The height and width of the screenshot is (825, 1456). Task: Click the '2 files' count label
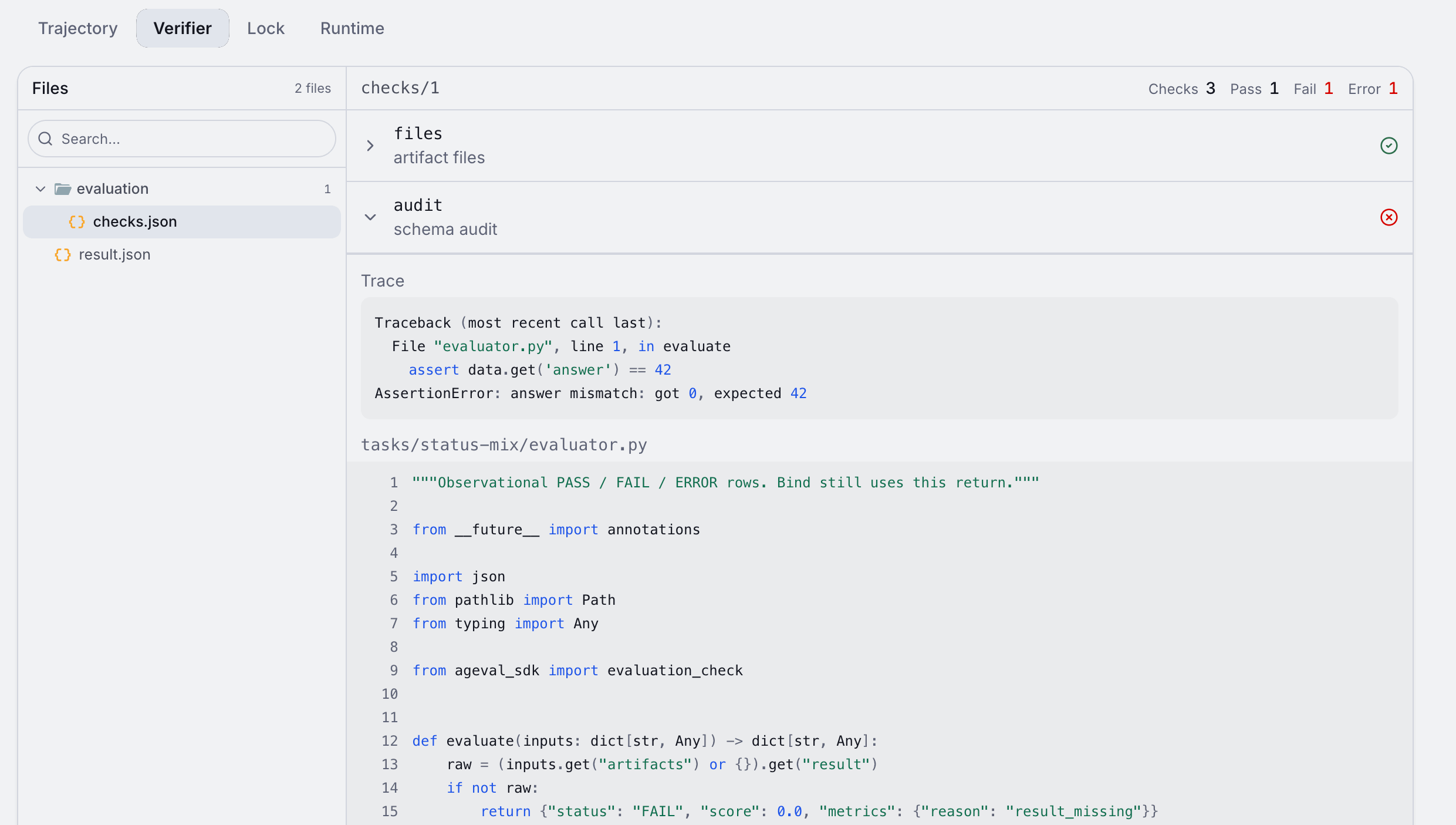313,88
